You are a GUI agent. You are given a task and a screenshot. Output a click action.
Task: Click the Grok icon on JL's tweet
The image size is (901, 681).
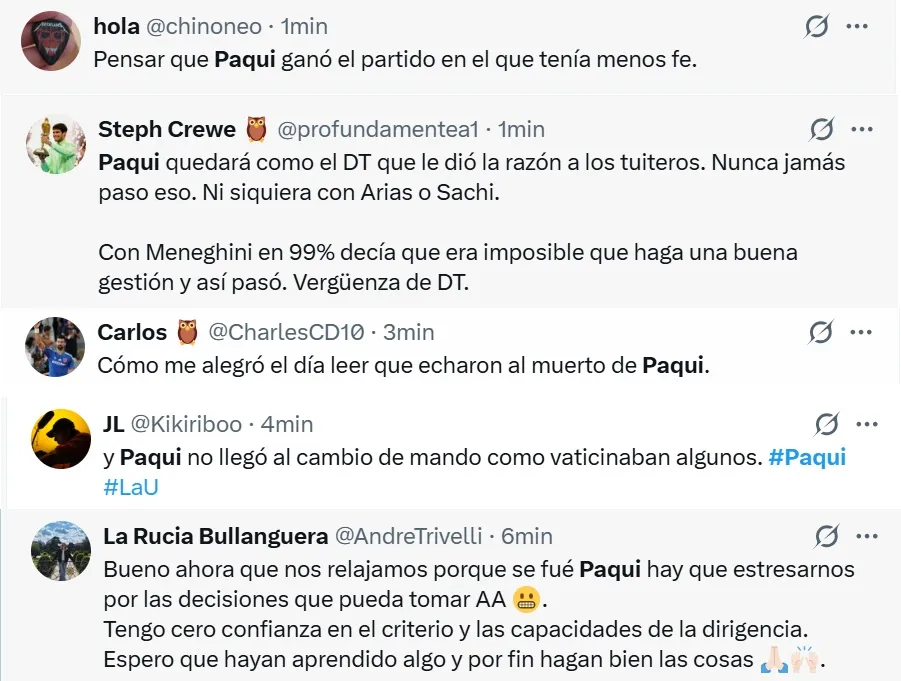826,425
